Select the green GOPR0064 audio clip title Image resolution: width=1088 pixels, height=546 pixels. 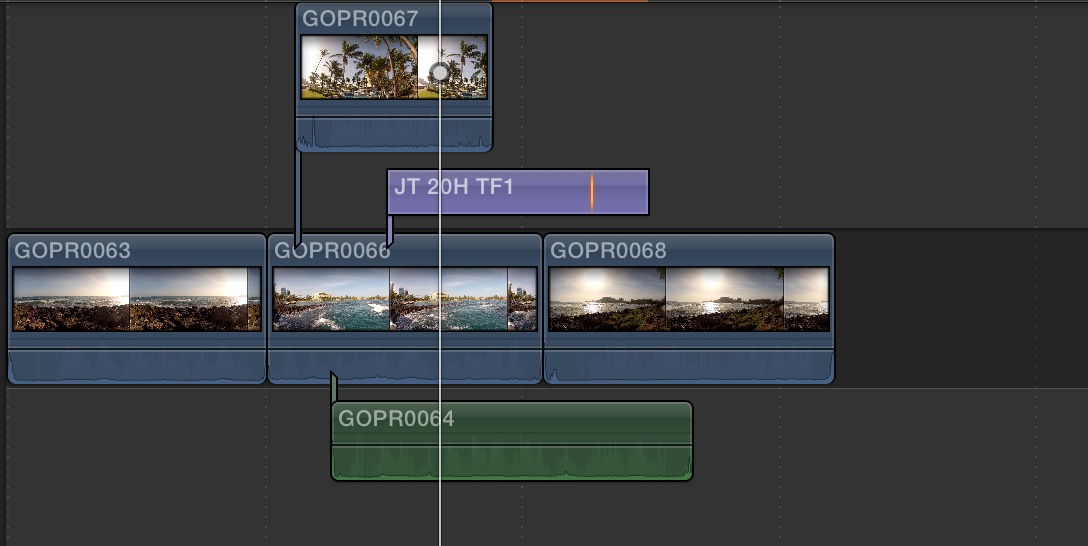[x=396, y=418]
